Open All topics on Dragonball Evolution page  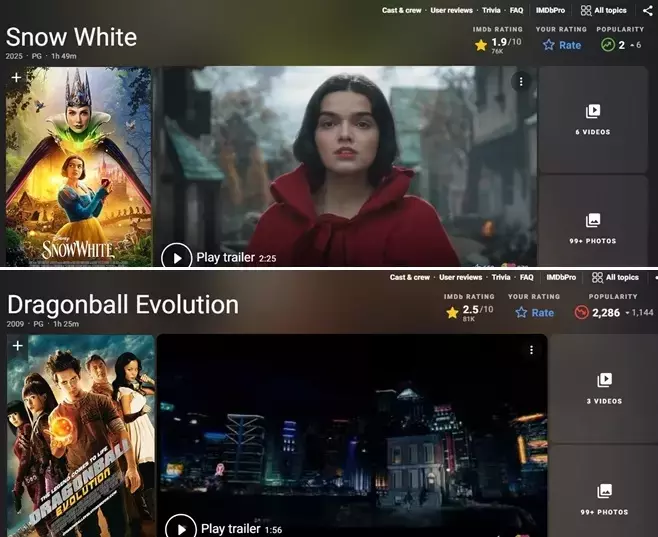615,277
